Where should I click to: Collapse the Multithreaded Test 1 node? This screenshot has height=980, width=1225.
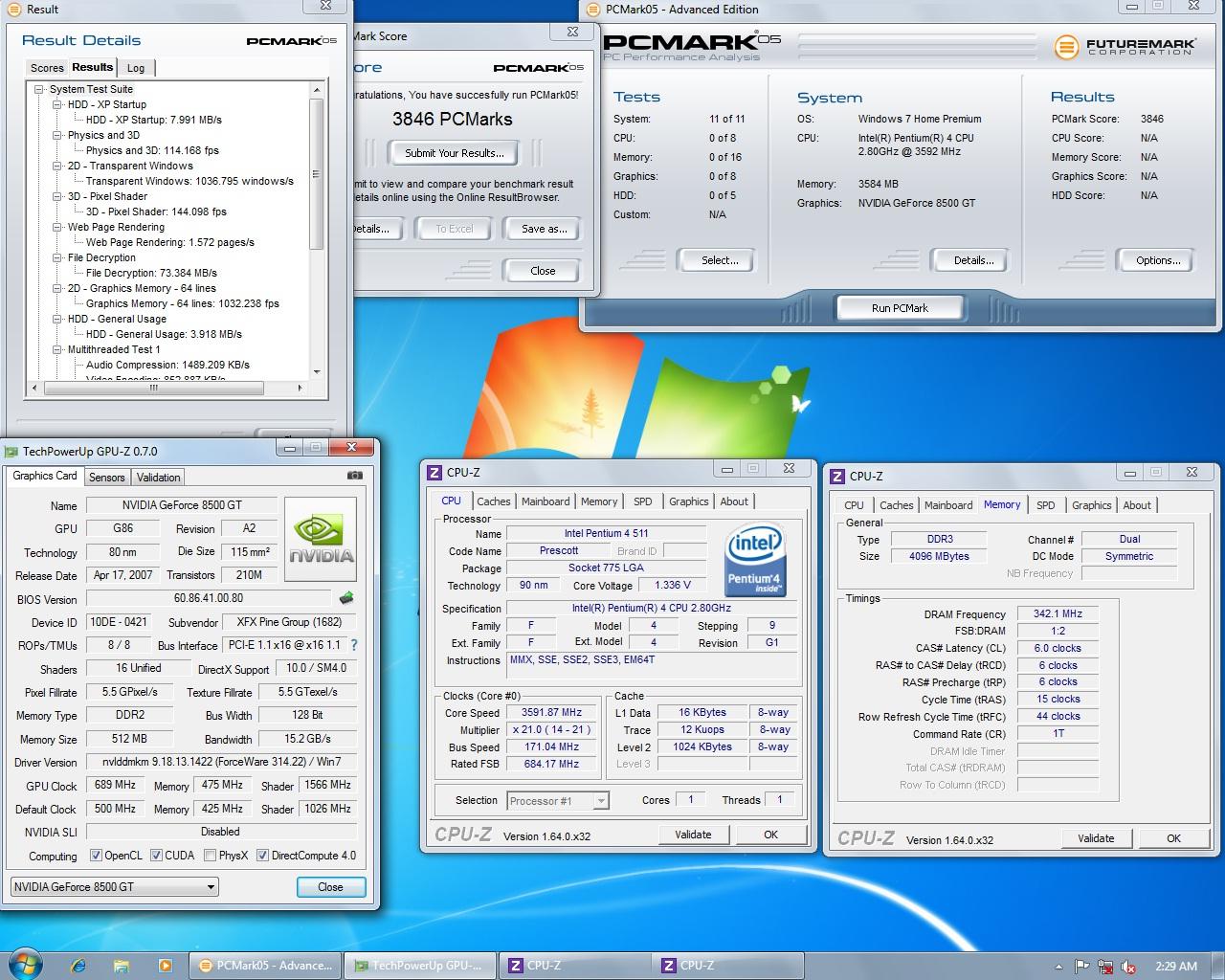point(57,349)
